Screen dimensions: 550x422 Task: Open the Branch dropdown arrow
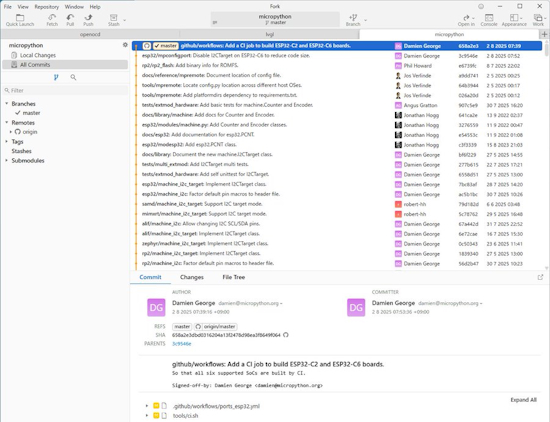[x=365, y=20]
